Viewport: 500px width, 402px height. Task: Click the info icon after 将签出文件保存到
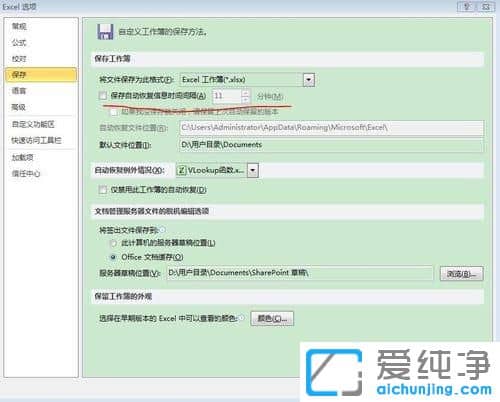click(163, 230)
